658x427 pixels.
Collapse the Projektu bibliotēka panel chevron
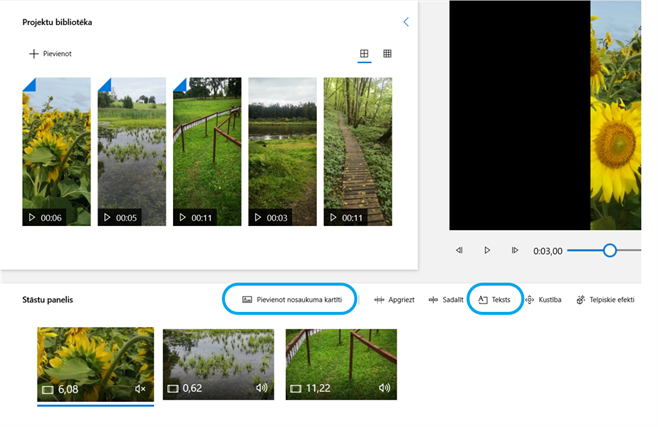(405, 21)
